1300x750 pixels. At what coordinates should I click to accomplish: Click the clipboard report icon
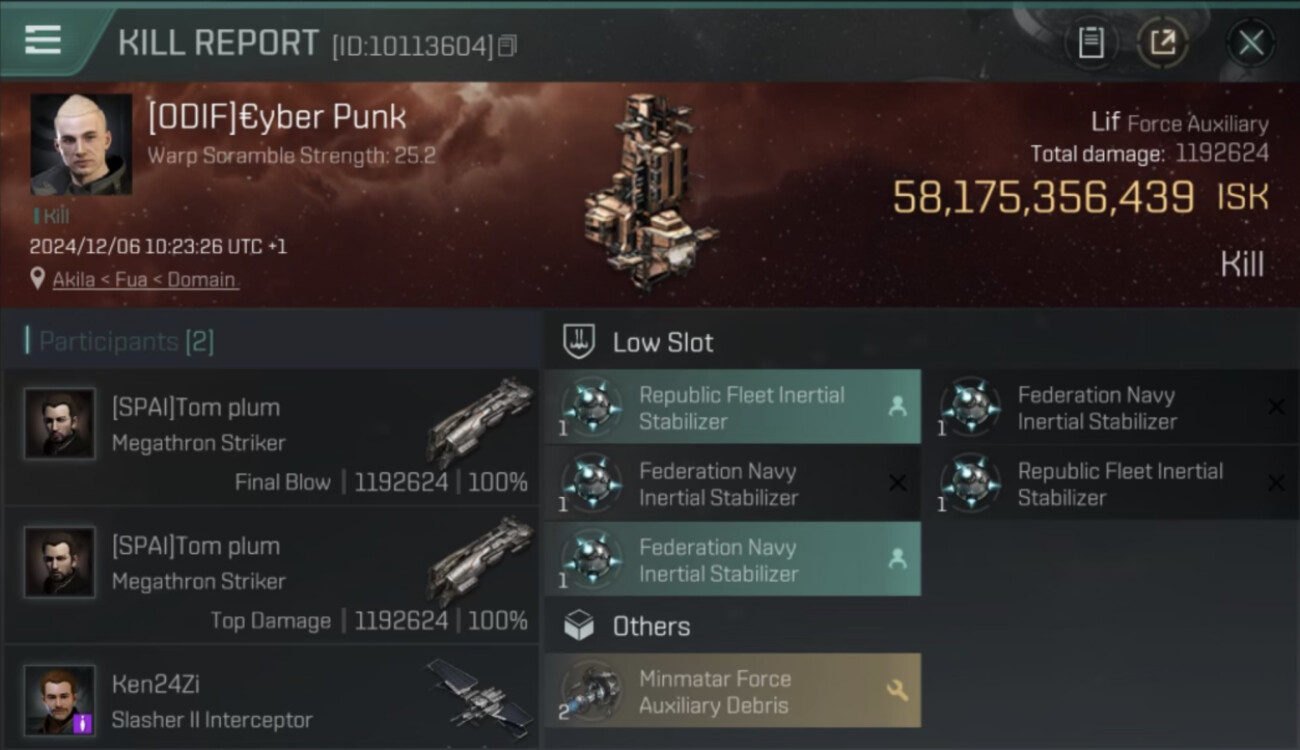pyautogui.click(x=1090, y=43)
